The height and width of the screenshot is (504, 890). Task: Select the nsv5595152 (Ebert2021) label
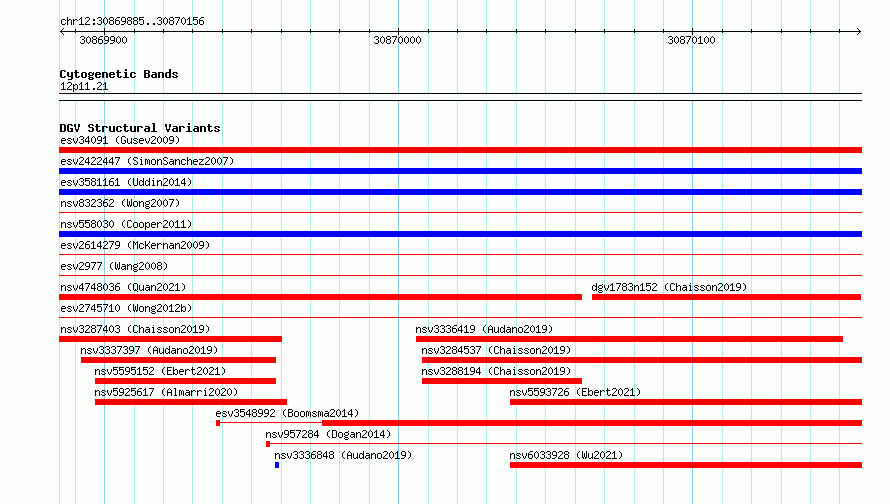point(160,371)
